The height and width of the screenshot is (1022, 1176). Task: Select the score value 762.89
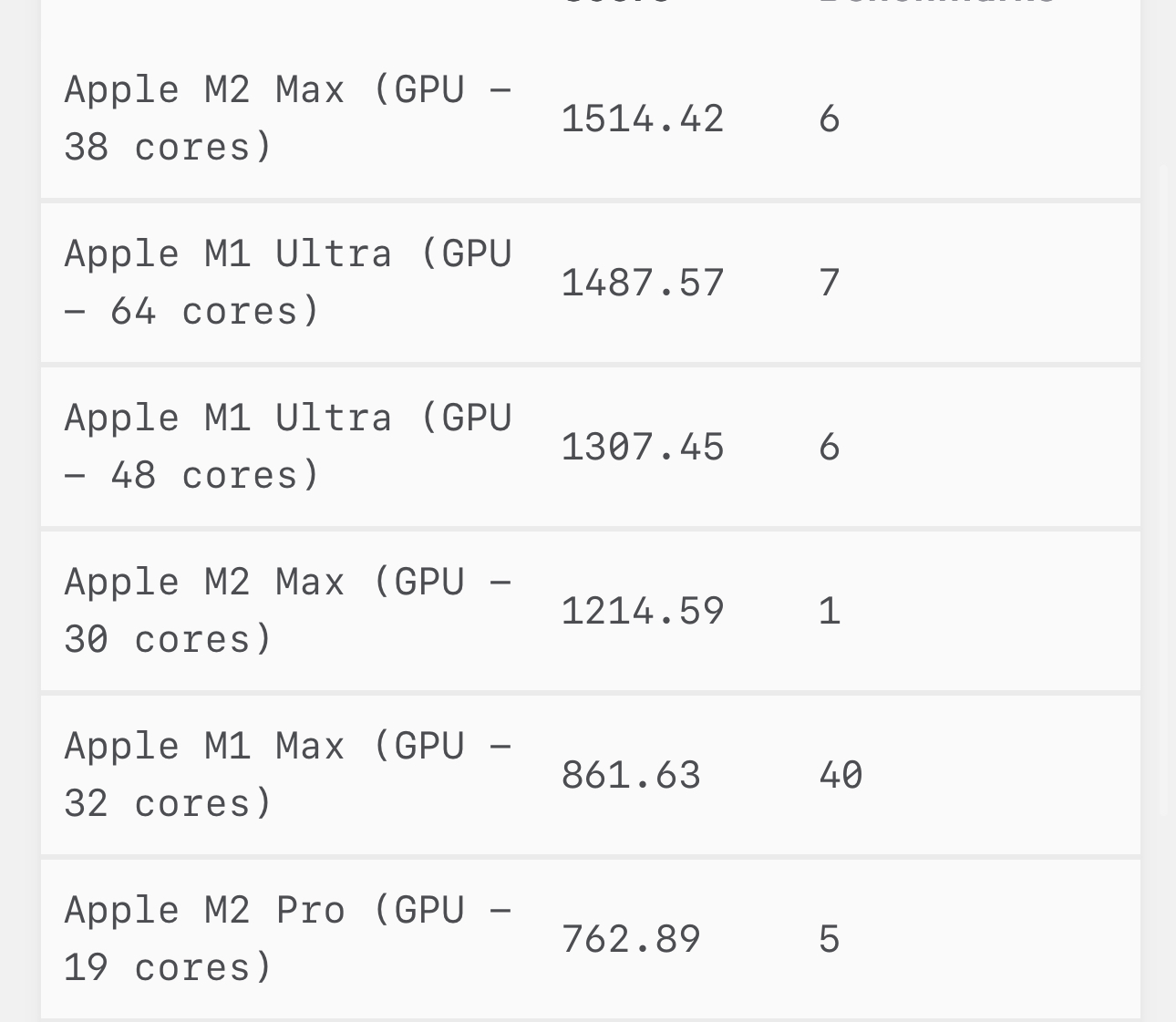coord(631,939)
